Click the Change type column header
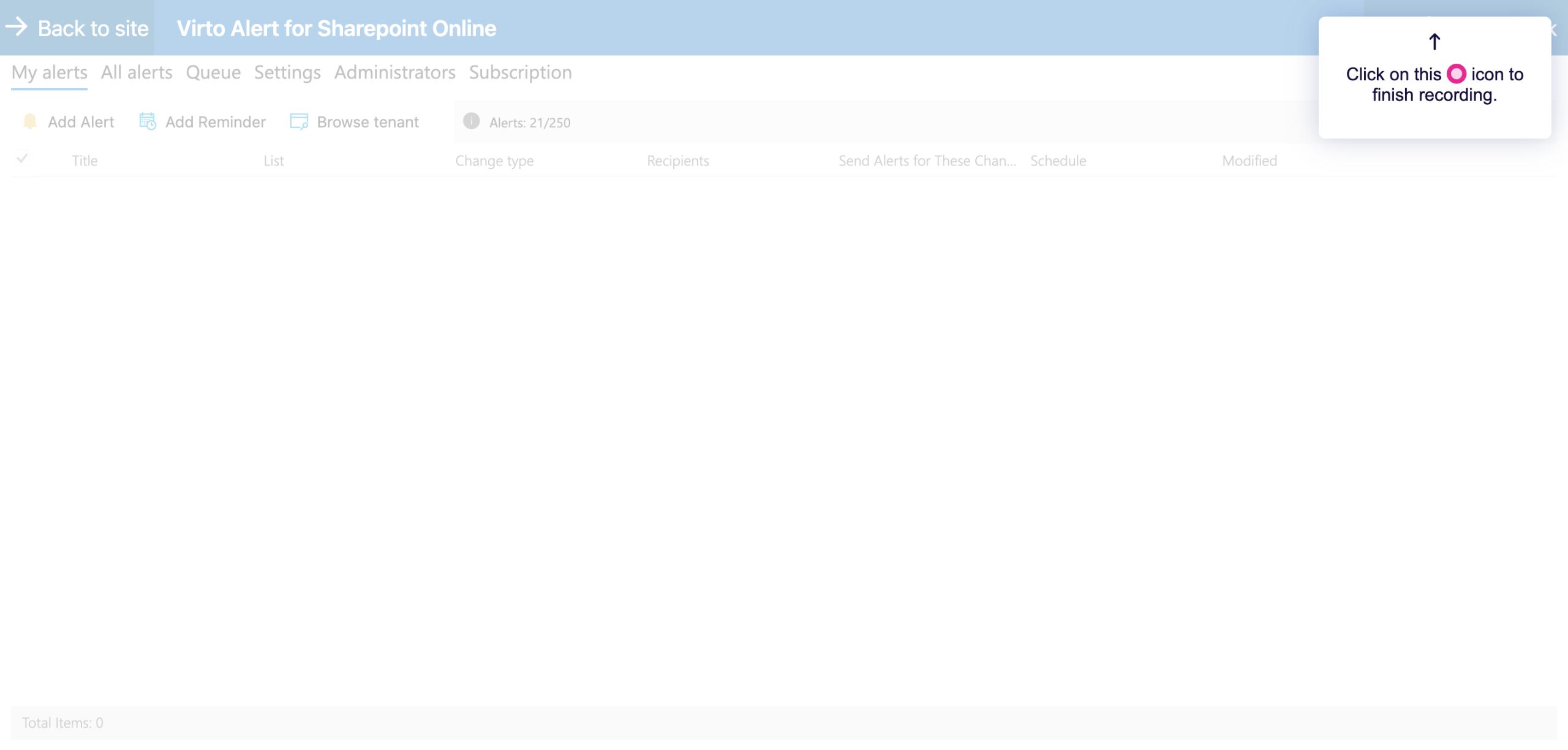The width and height of the screenshot is (1568, 750). 494,161
